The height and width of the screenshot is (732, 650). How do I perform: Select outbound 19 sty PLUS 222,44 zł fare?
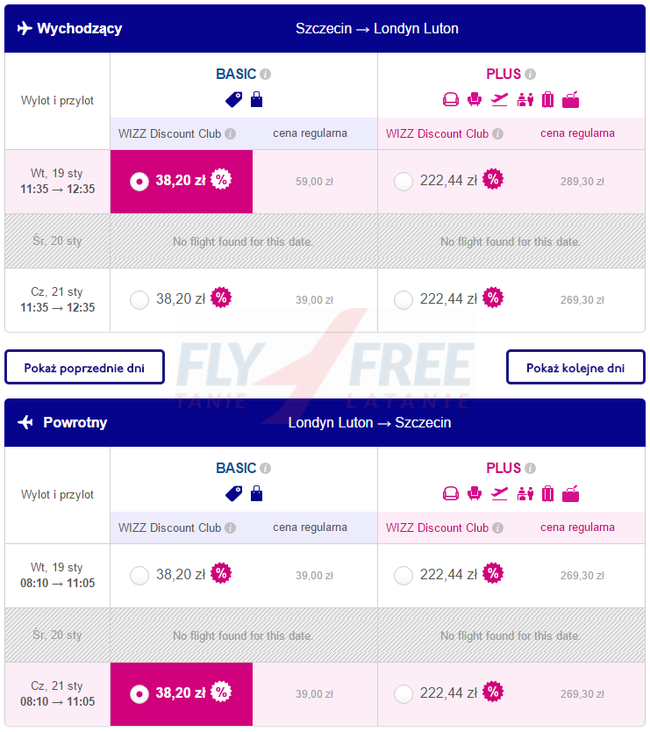[404, 181]
